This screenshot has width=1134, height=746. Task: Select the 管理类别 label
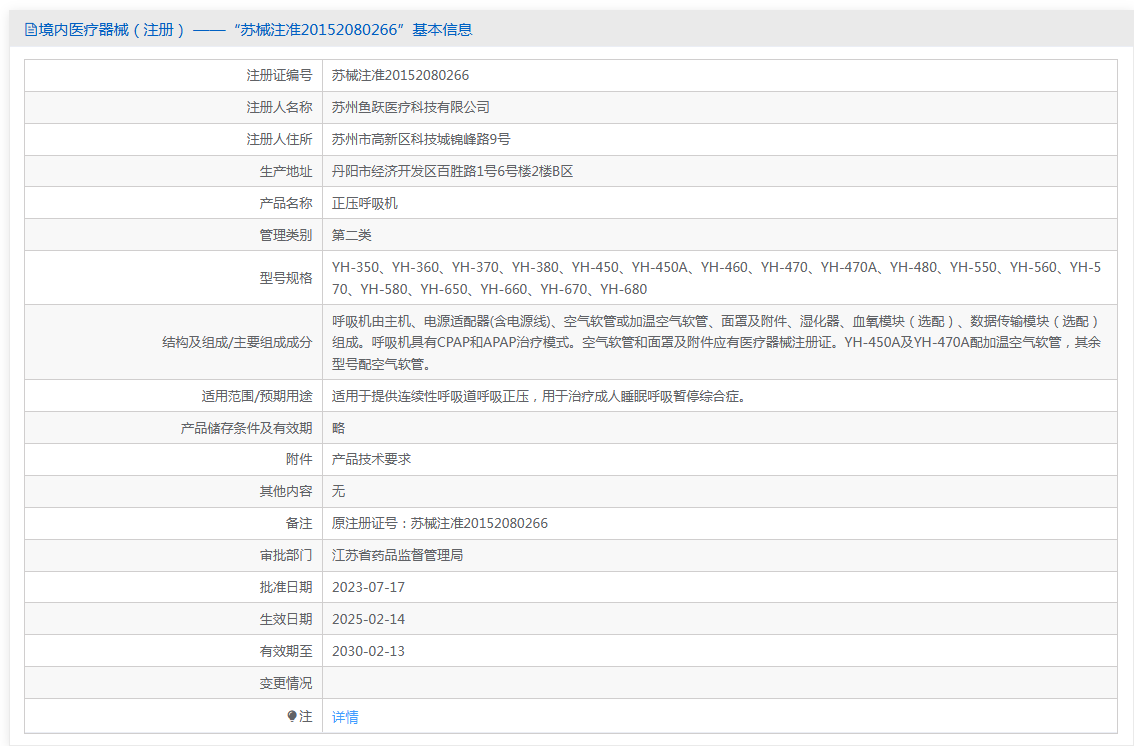pyautogui.click(x=286, y=235)
